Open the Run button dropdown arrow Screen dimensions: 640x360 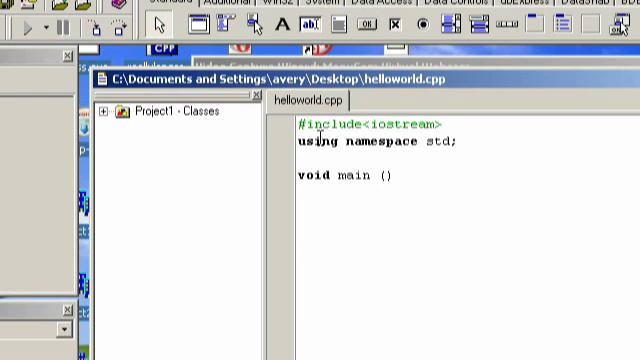click(x=46, y=28)
